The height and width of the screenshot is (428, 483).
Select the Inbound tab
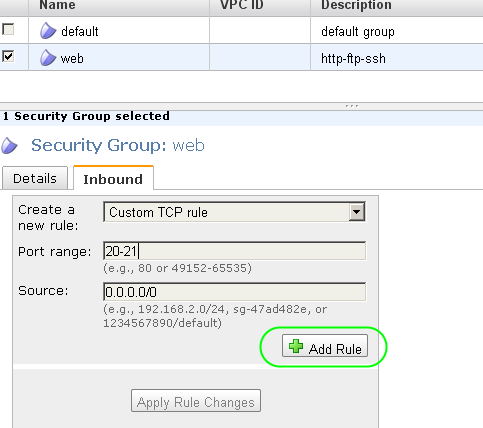113,179
